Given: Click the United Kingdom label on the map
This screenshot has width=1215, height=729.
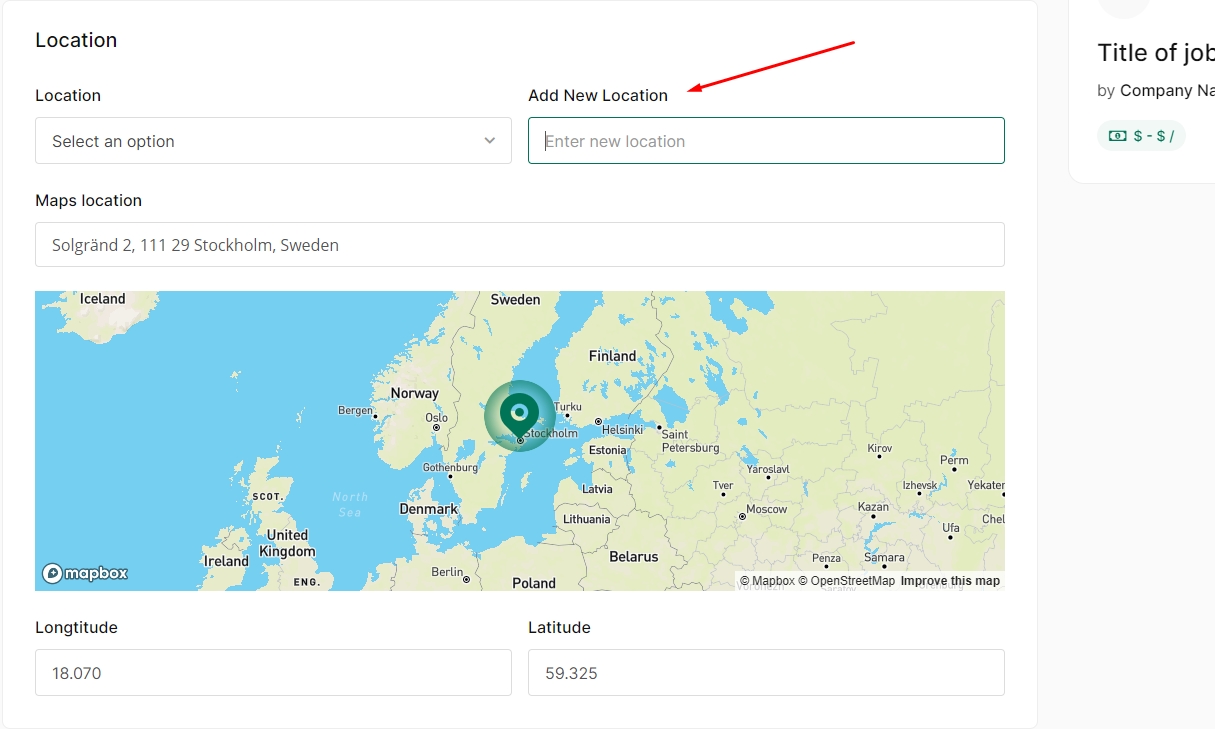Looking at the screenshot, I should 287,543.
